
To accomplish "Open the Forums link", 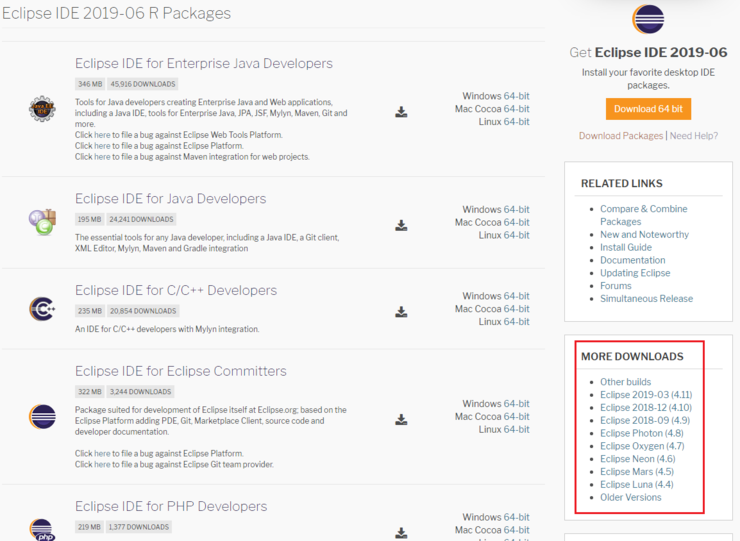I will (615, 286).
